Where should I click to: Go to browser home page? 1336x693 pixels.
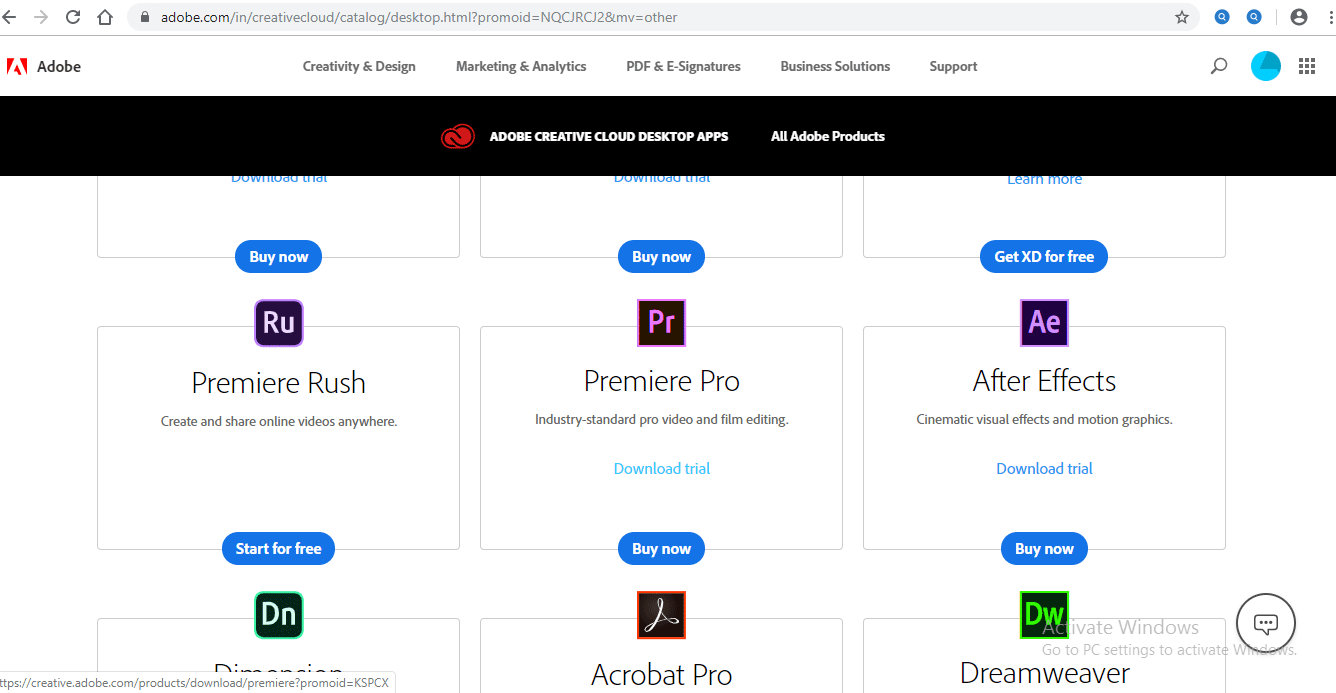pyautogui.click(x=105, y=17)
